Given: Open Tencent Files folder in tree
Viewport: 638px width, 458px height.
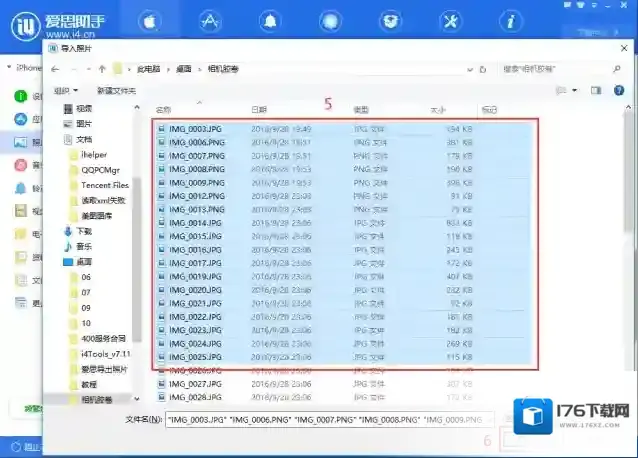Looking at the screenshot, I should coord(100,185).
